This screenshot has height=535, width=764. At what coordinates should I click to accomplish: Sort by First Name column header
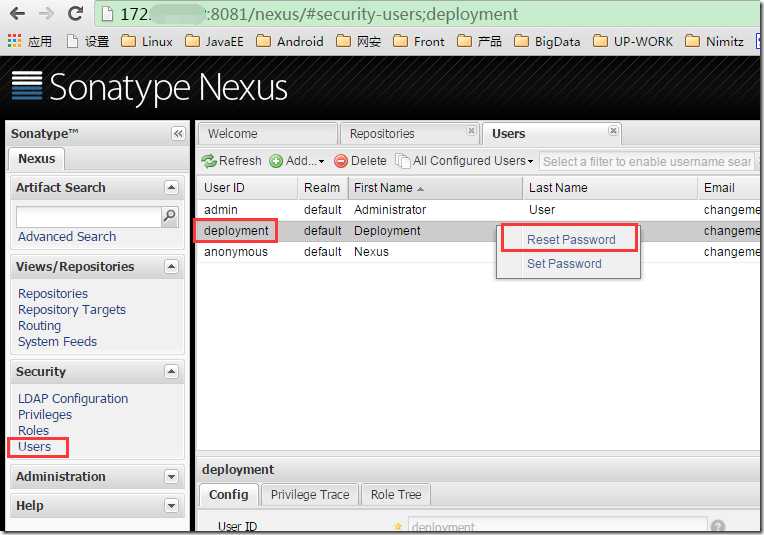[435, 188]
